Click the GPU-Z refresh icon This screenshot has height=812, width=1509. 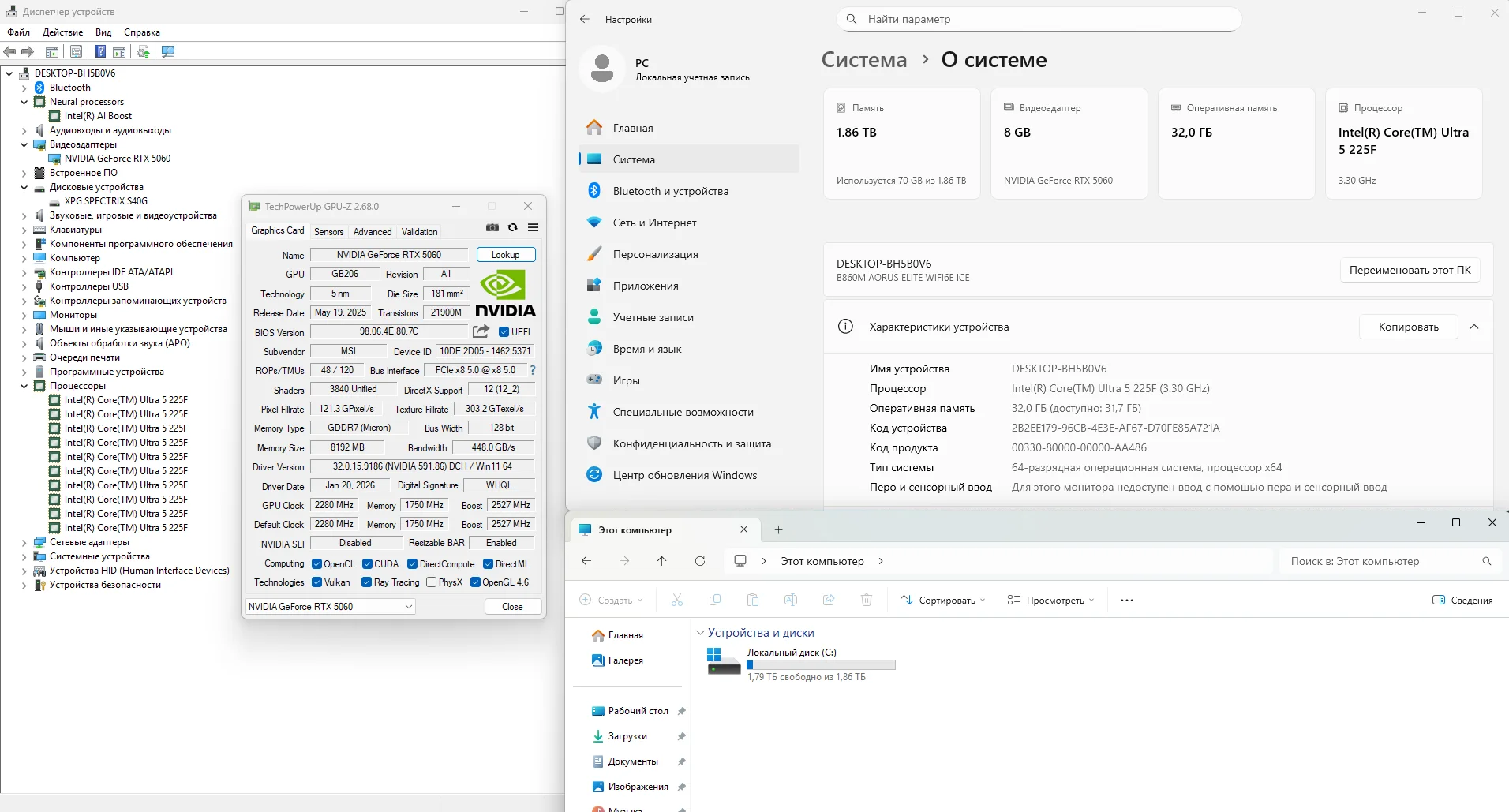pyautogui.click(x=513, y=227)
